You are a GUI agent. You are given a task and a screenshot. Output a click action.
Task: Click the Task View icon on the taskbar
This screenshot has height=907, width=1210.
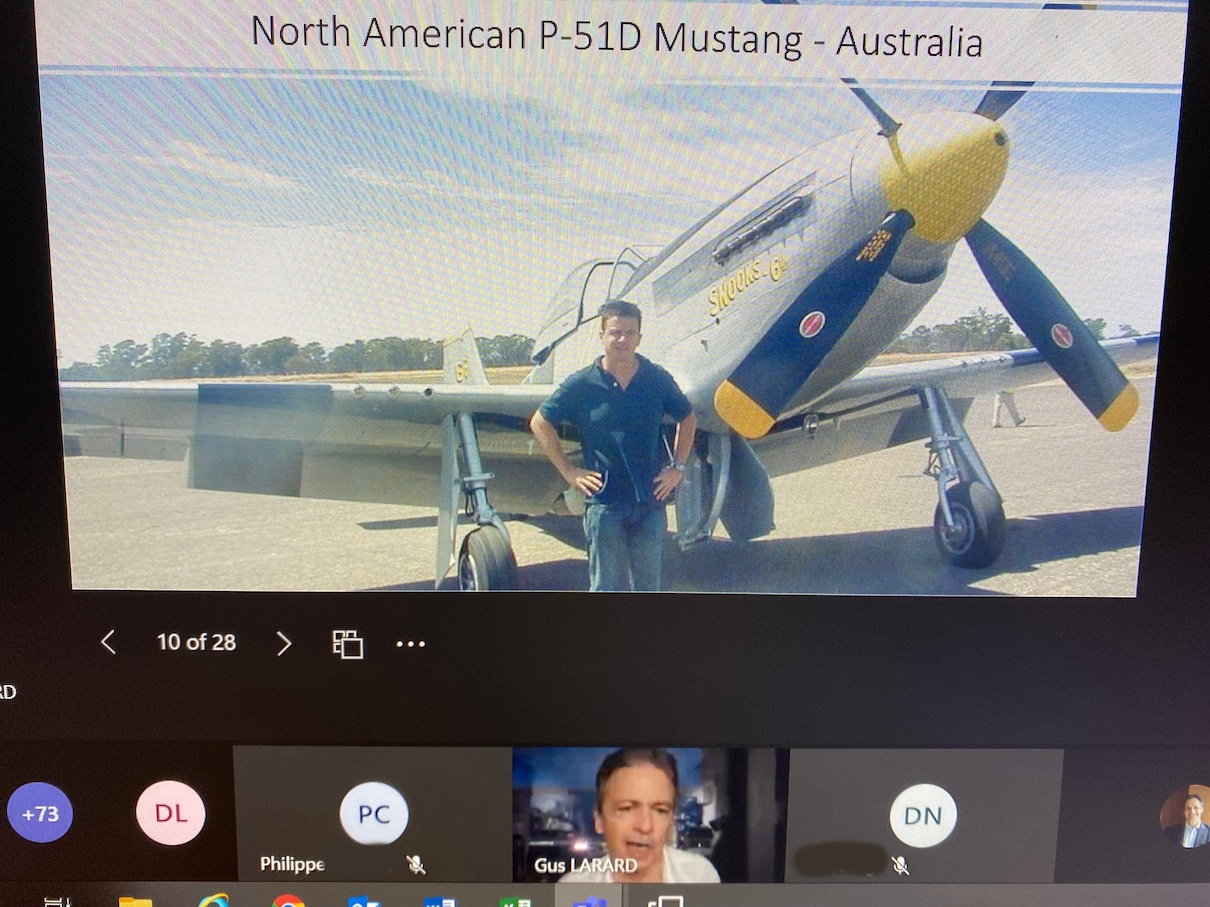tap(62, 898)
